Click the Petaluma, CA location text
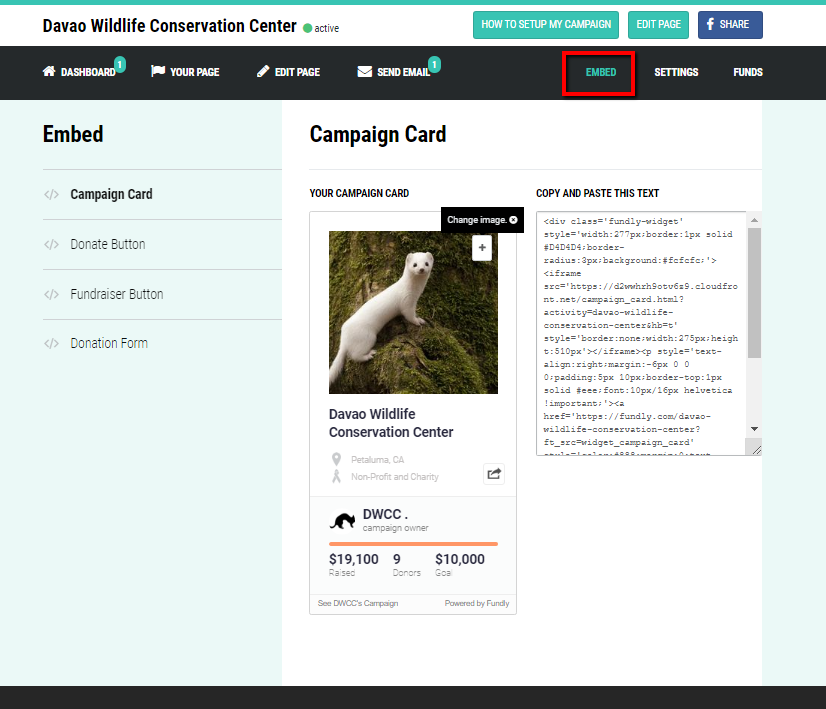This screenshot has height=709, width=826. 378,460
